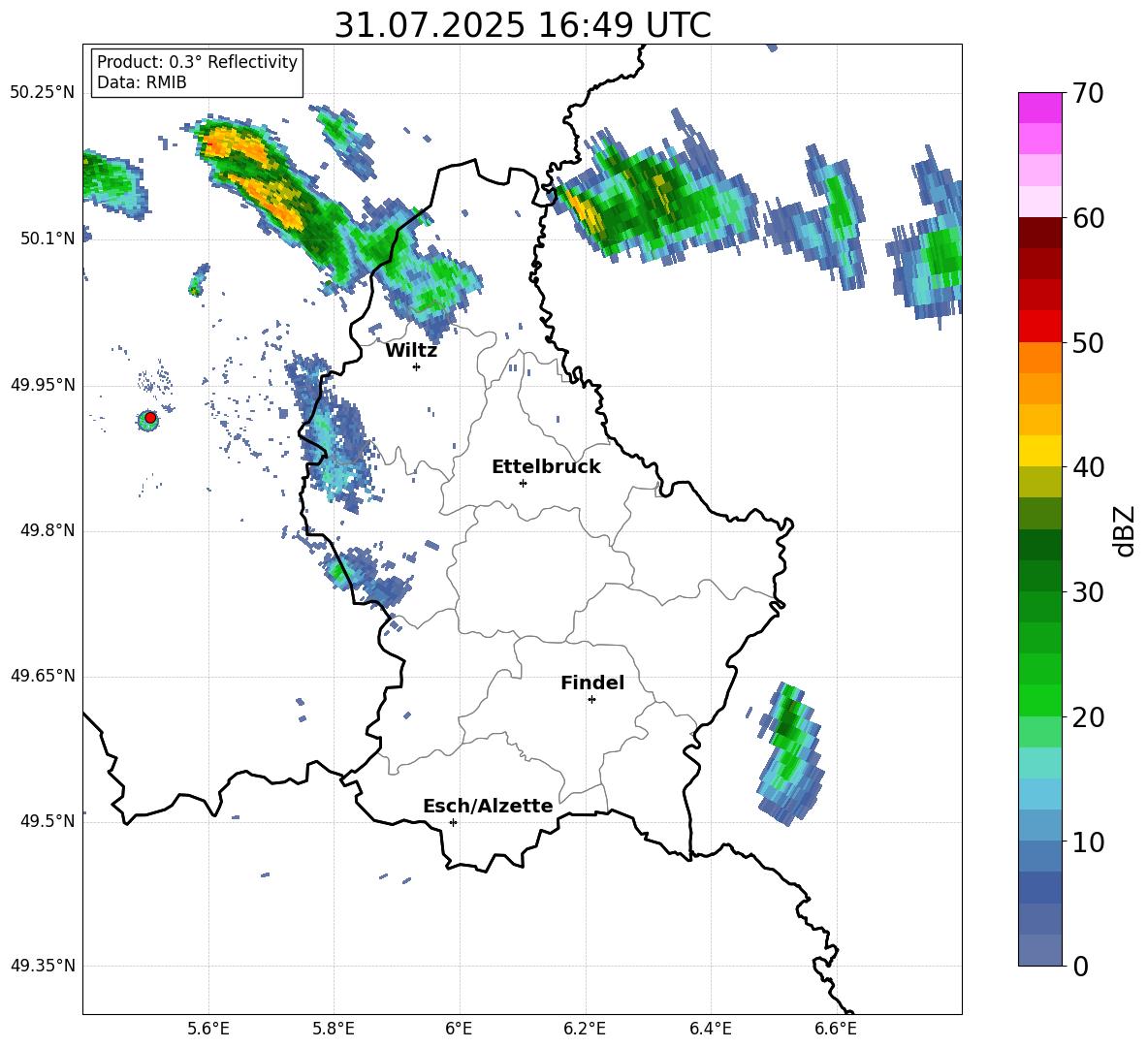
Task: Click the 6.6°E longitude label
Action: [x=836, y=1029]
